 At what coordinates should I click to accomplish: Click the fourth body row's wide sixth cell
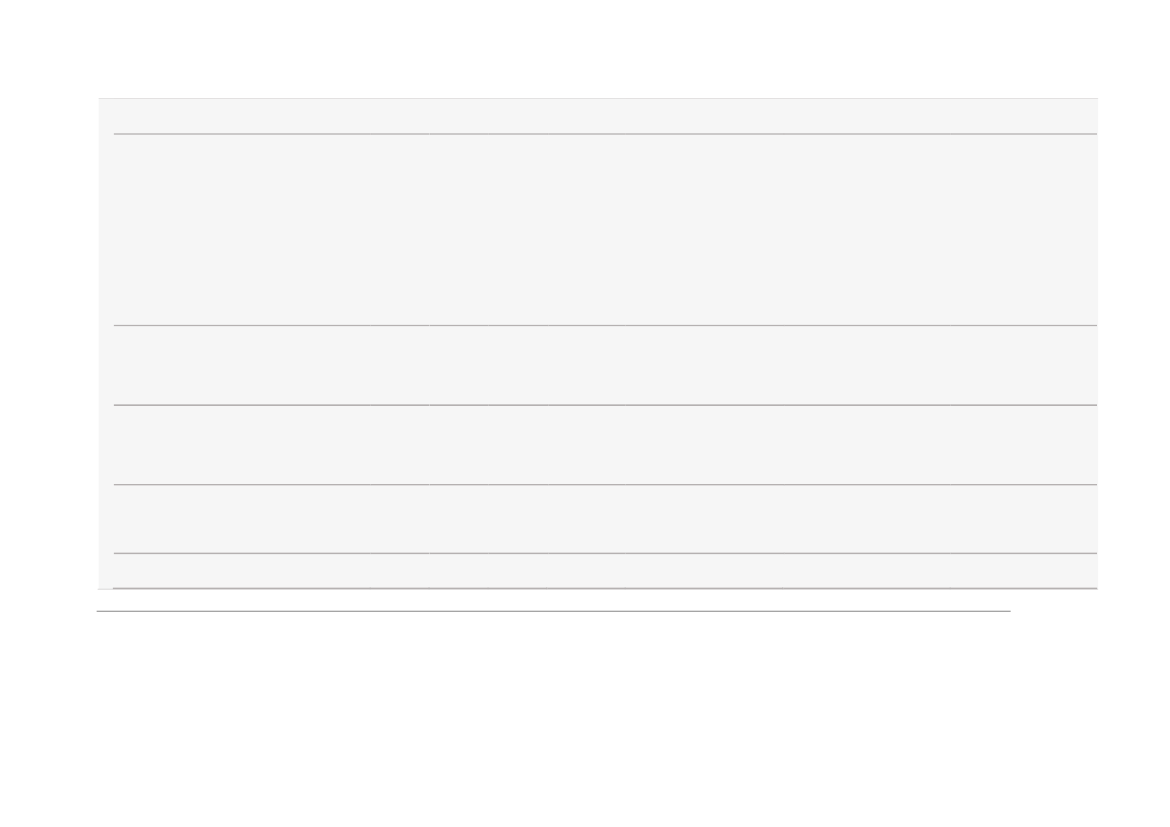click(x=704, y=519)
